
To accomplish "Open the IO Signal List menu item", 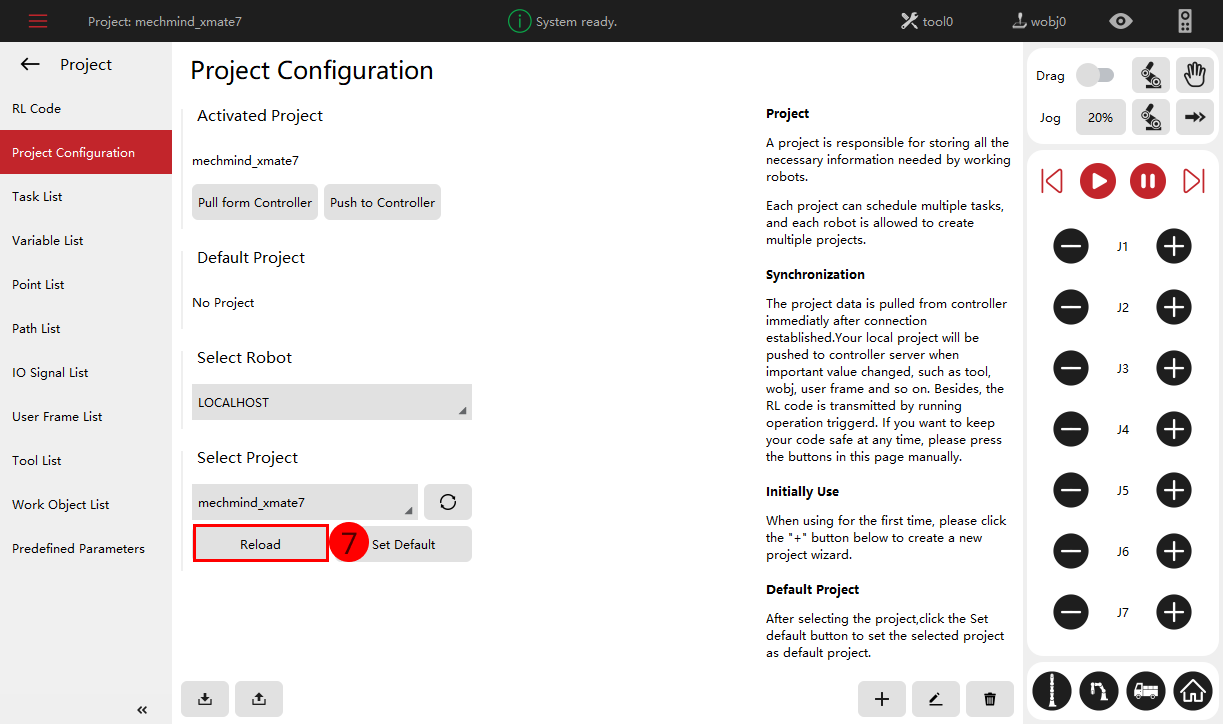I will pyautogui.click(x=50, y=373).
